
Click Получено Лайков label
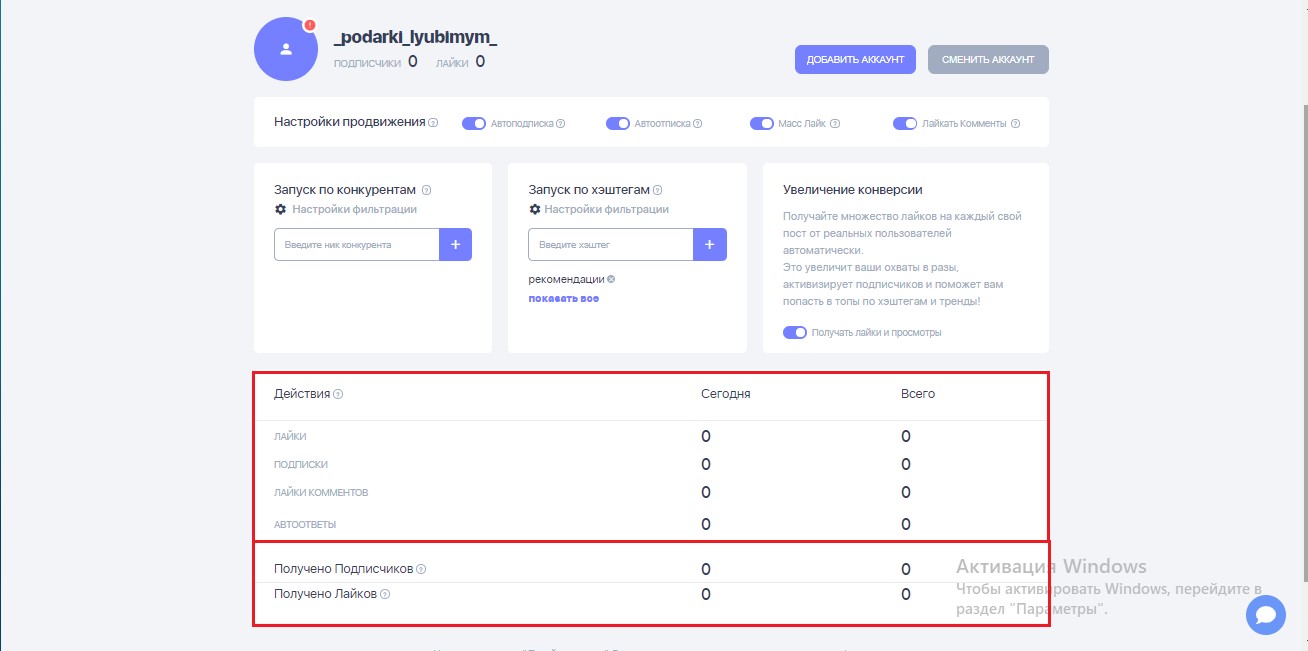coord(325,594)
